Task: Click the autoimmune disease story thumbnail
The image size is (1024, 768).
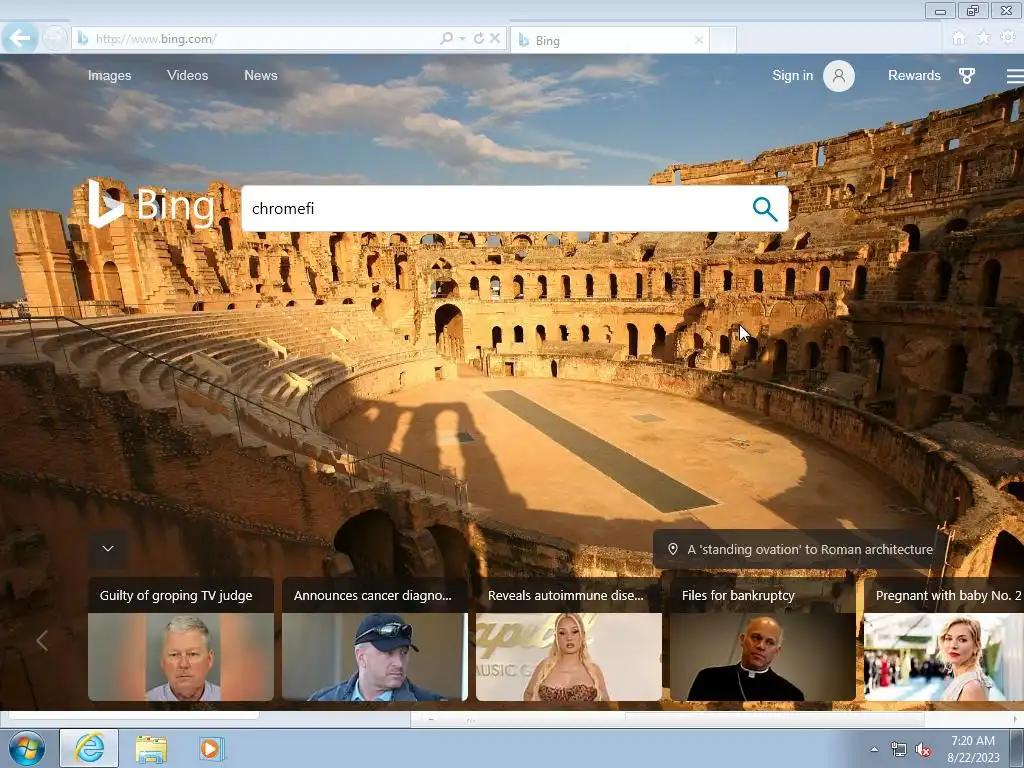Action: (x=569, y=656)
